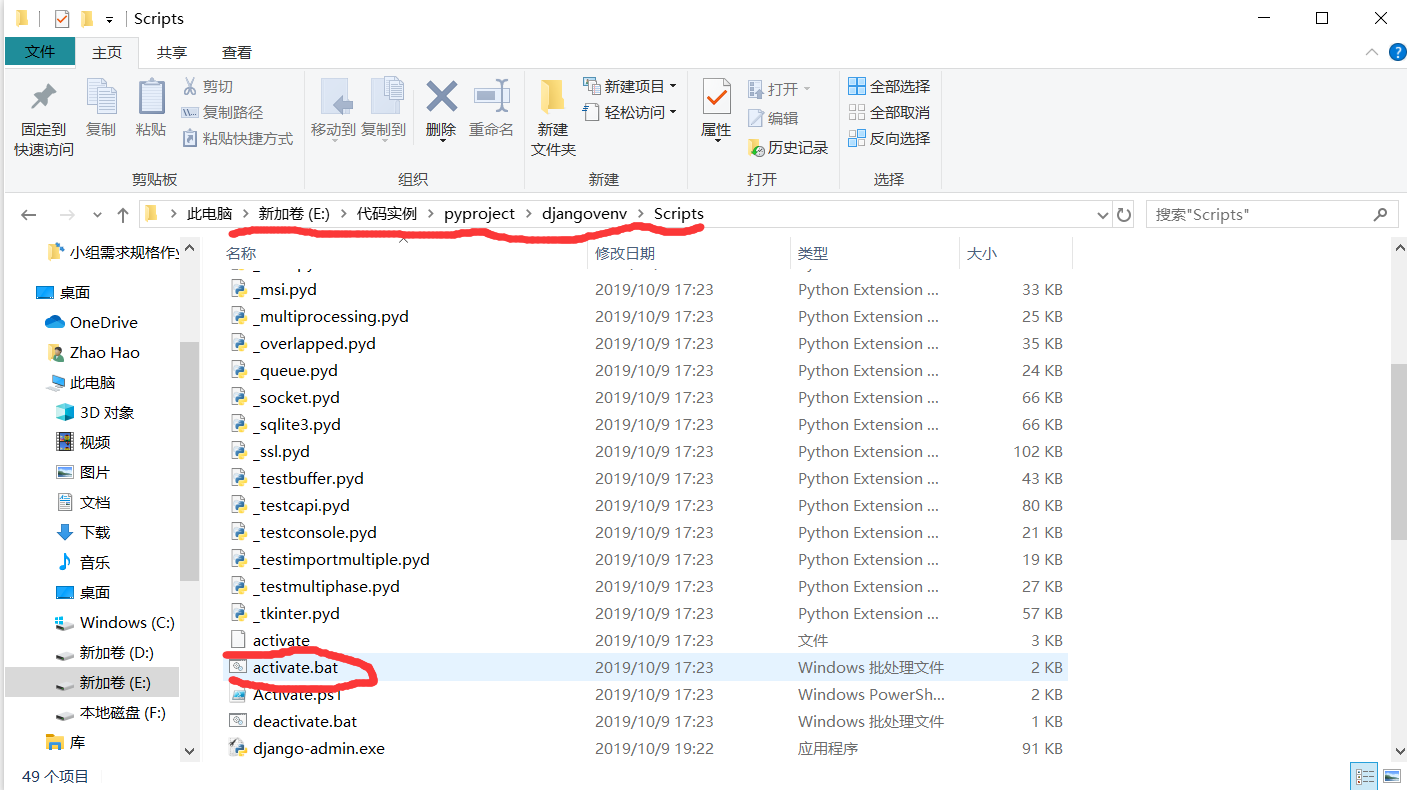This screenshot has width=1407, height=790.
Task: Click the help question mark icon
Action: pos(1396,53)
